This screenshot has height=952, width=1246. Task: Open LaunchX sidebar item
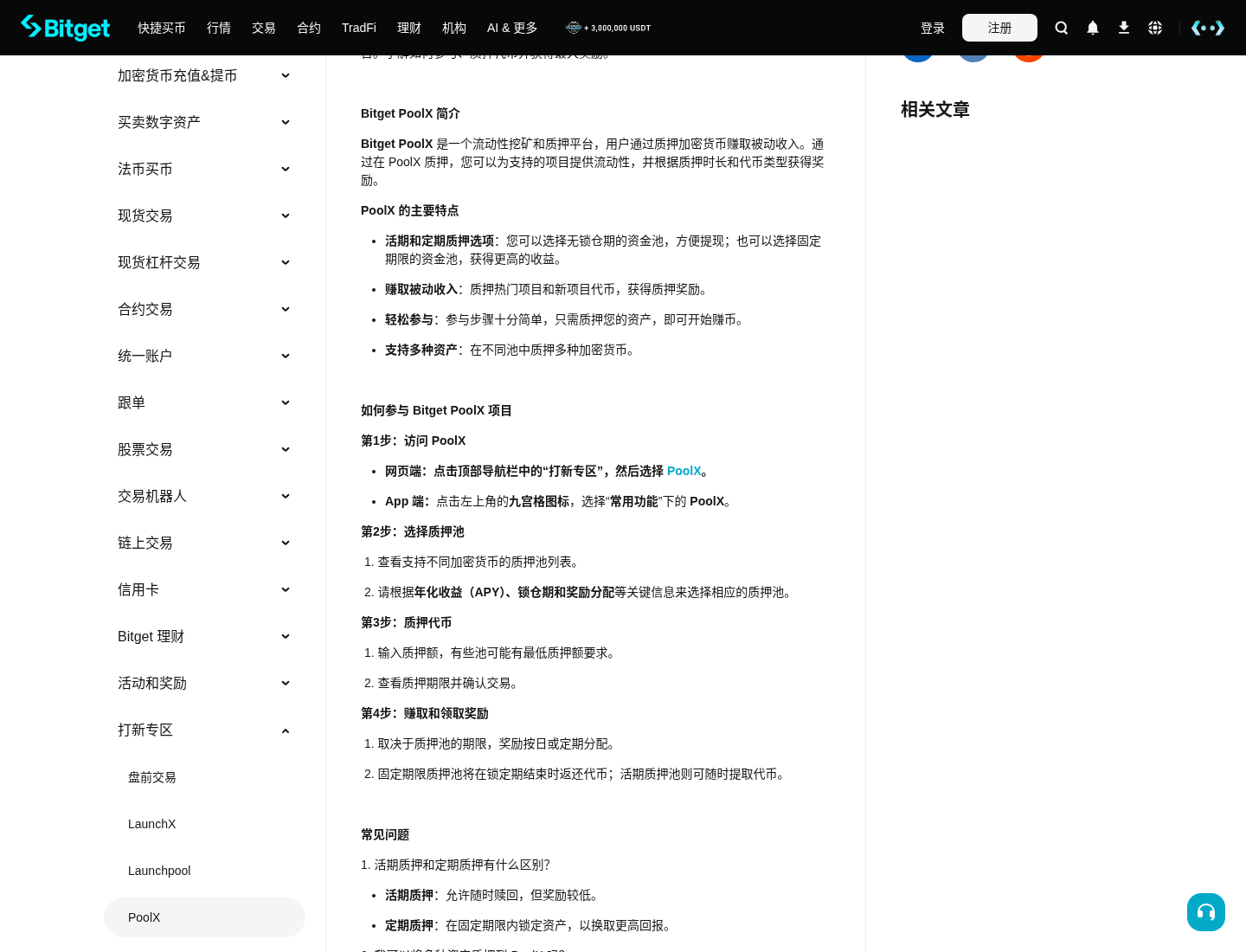204,824
